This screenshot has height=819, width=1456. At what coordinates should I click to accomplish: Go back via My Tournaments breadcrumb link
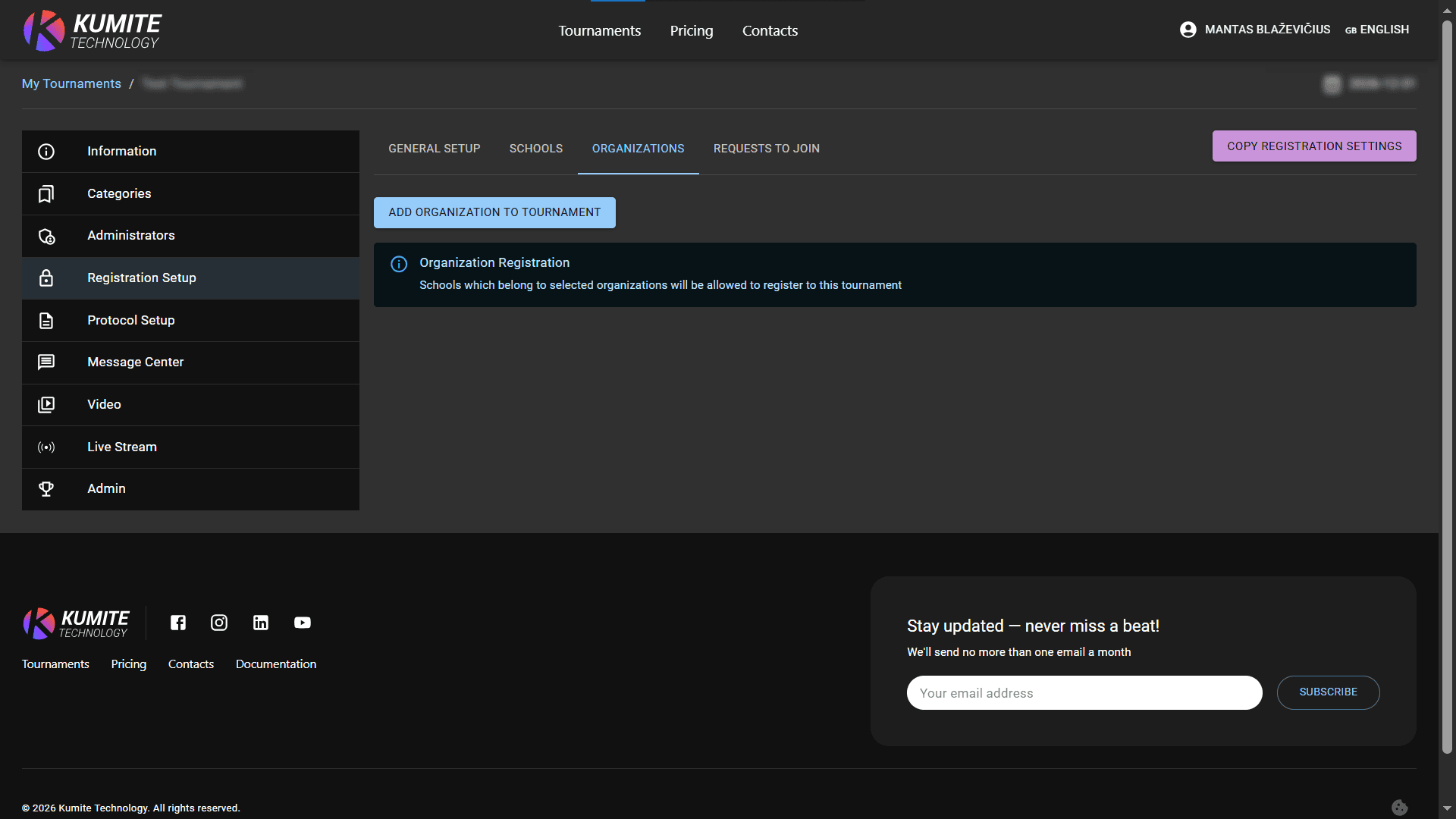point(71,83)
